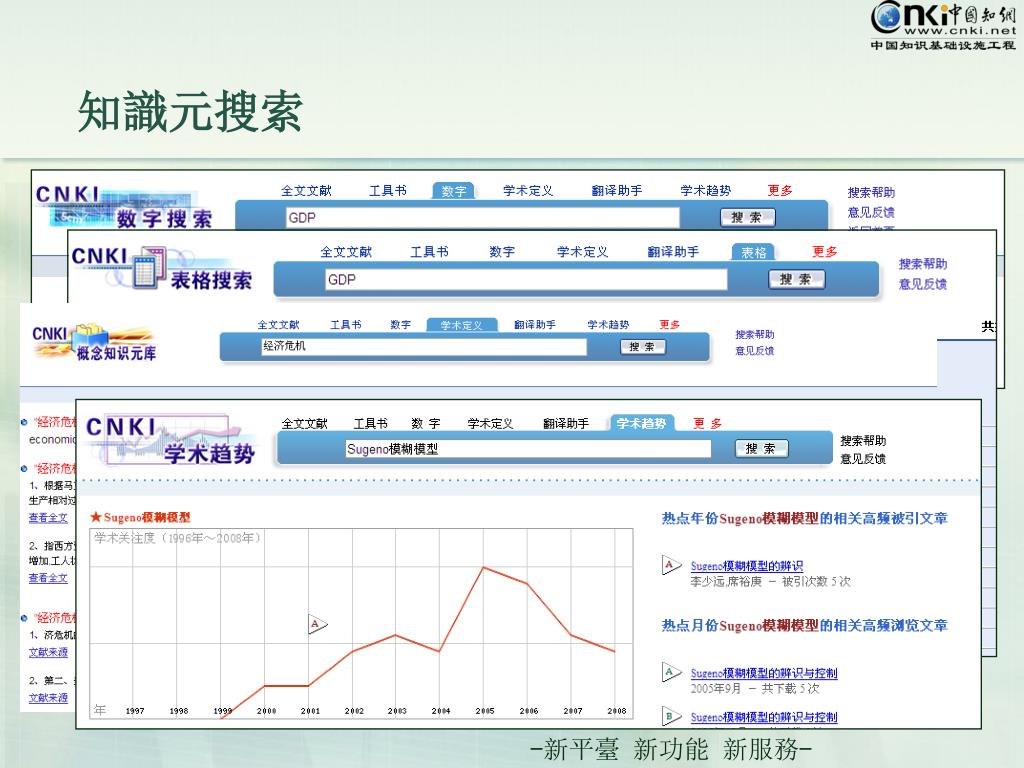This screenshot has width=1024, height=768.
Task: Click the B icon in the hot-month article list
Action: pos(671,716)
